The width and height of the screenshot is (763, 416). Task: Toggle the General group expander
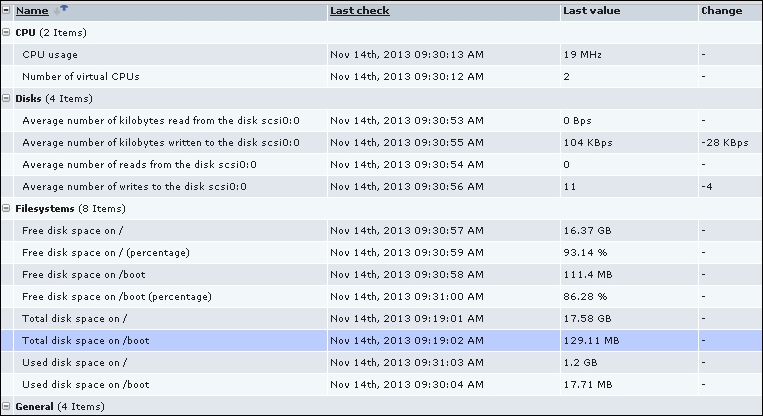7,407
